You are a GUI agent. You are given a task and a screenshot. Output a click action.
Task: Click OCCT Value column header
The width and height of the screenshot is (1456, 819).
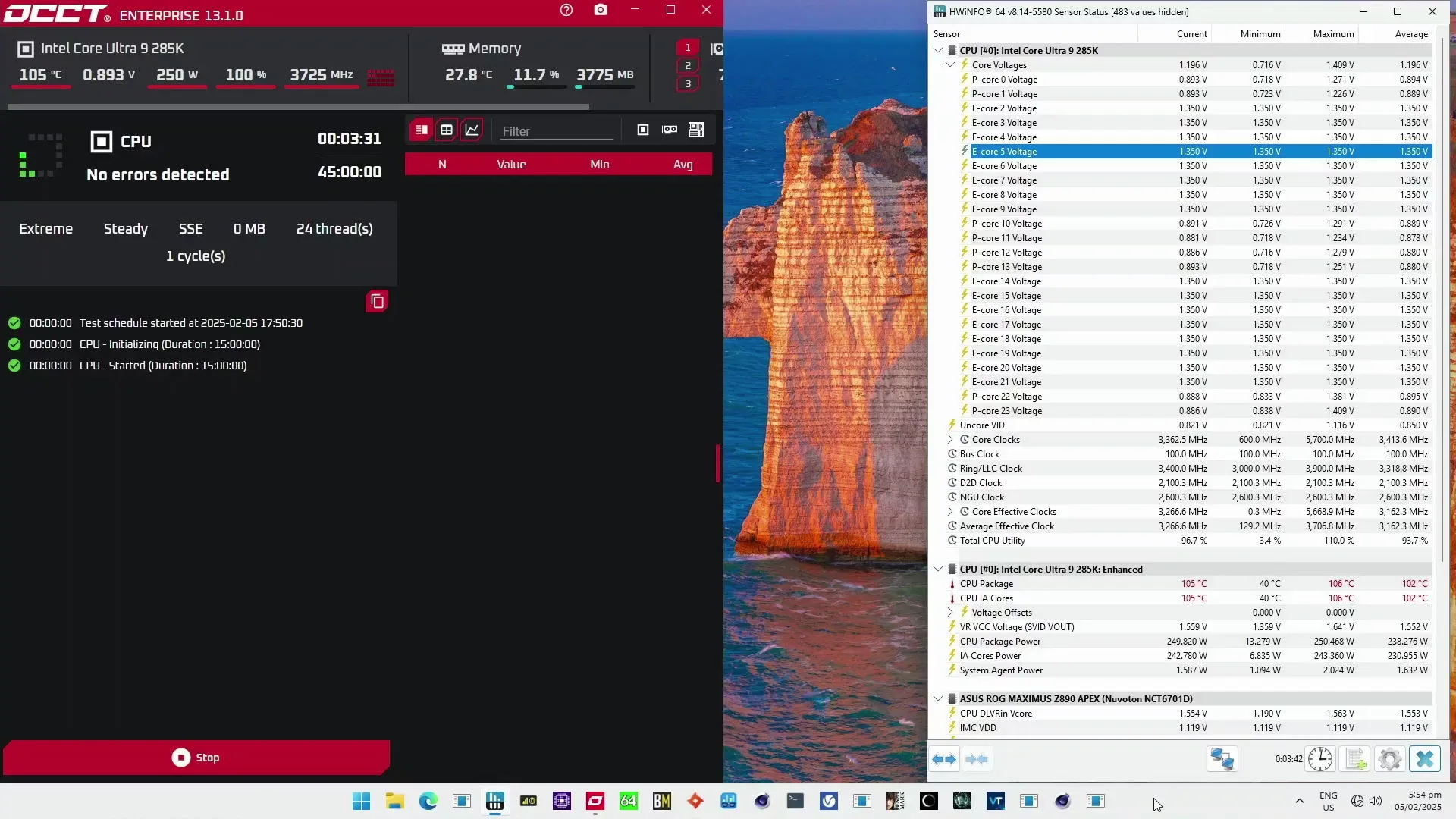(x=511, y=165)
